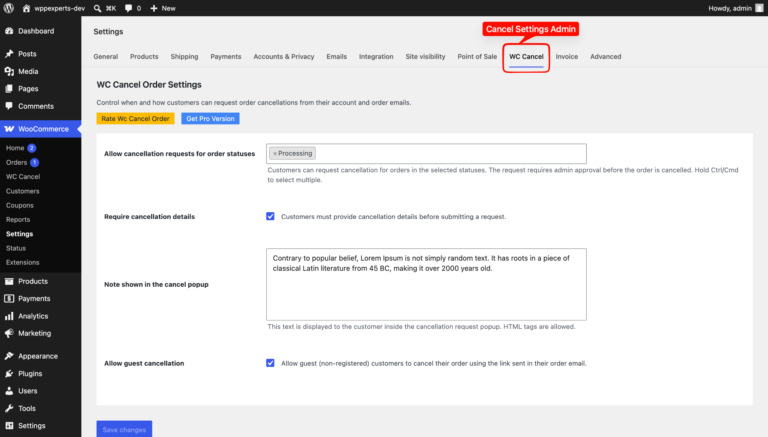Open the Point of Sale tab
Image resolution: width=768 pixels, height=437 pixels.
click(x=477, y=56)
